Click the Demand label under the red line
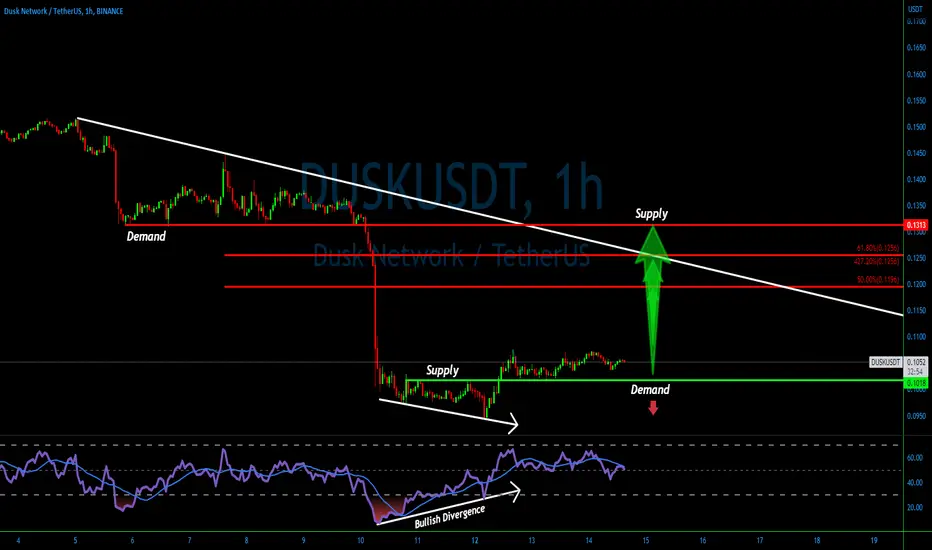Screen dimensions: 932x550 pos(146,237)
